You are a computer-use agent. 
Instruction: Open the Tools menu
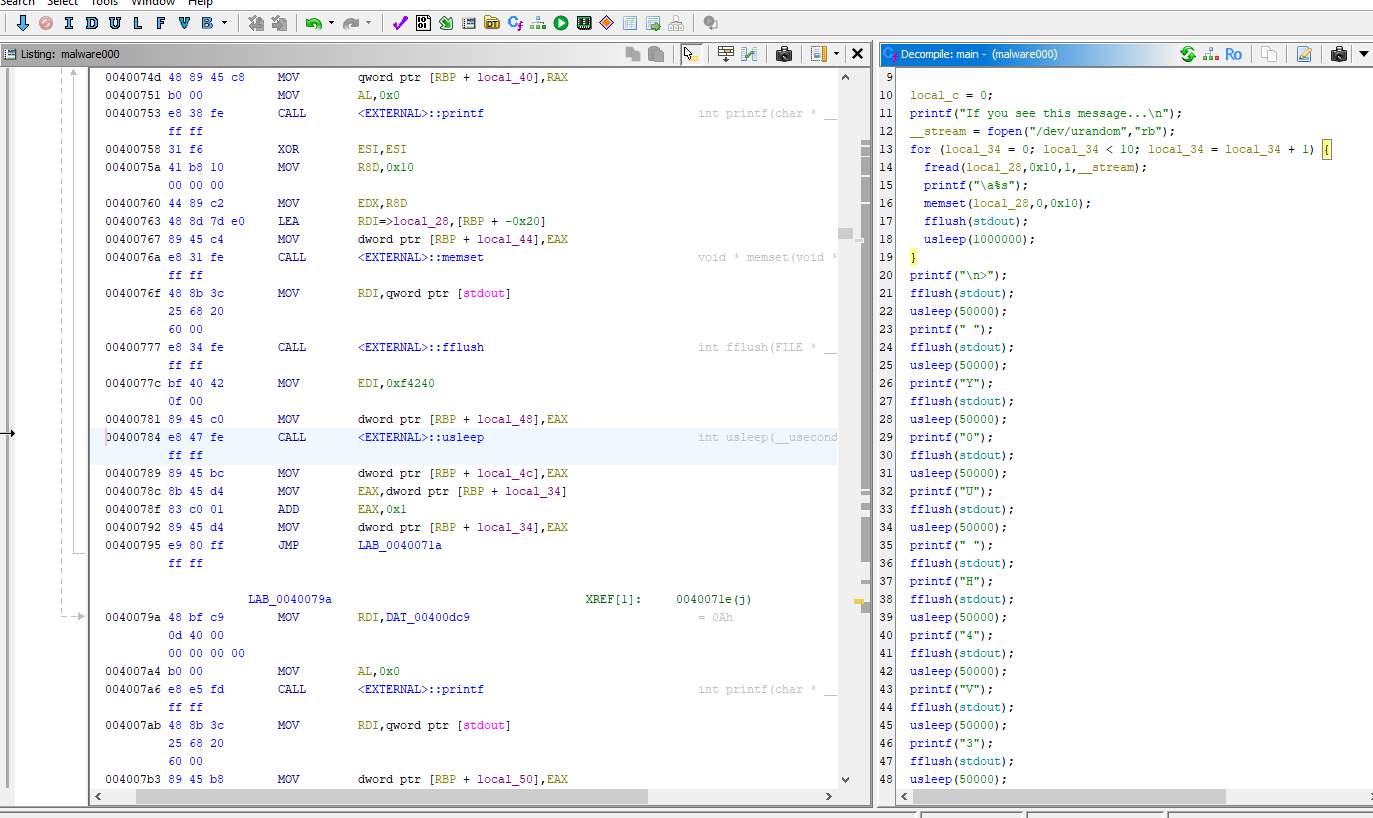pyautogui.click(x=104, y=3)
